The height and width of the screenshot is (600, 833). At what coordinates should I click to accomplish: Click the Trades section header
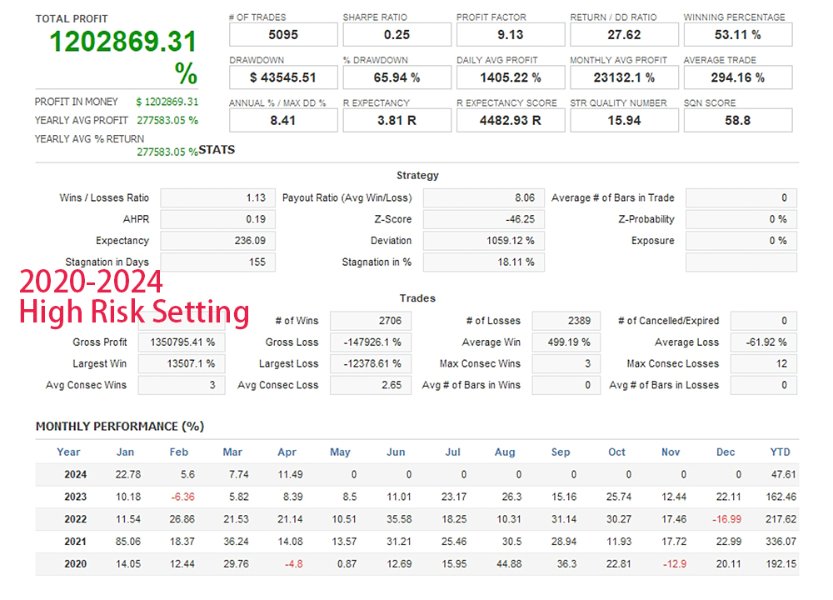(x=417, y=297)
